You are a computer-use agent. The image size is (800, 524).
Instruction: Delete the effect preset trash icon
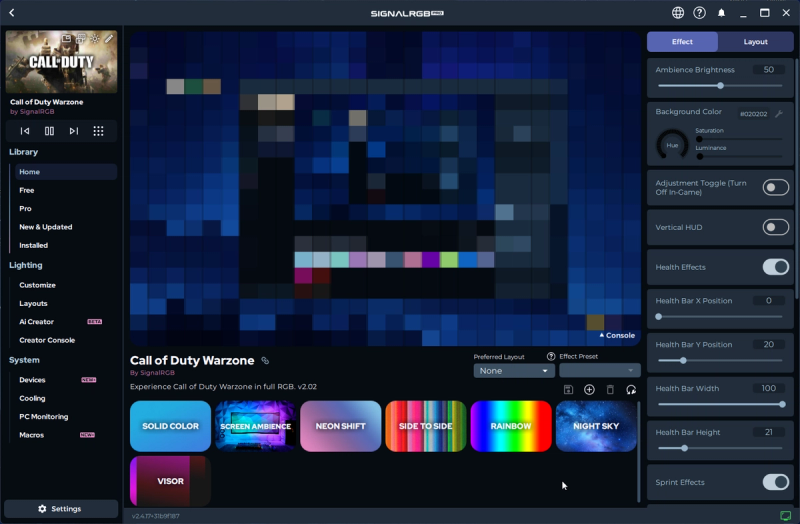coord(610,390)
